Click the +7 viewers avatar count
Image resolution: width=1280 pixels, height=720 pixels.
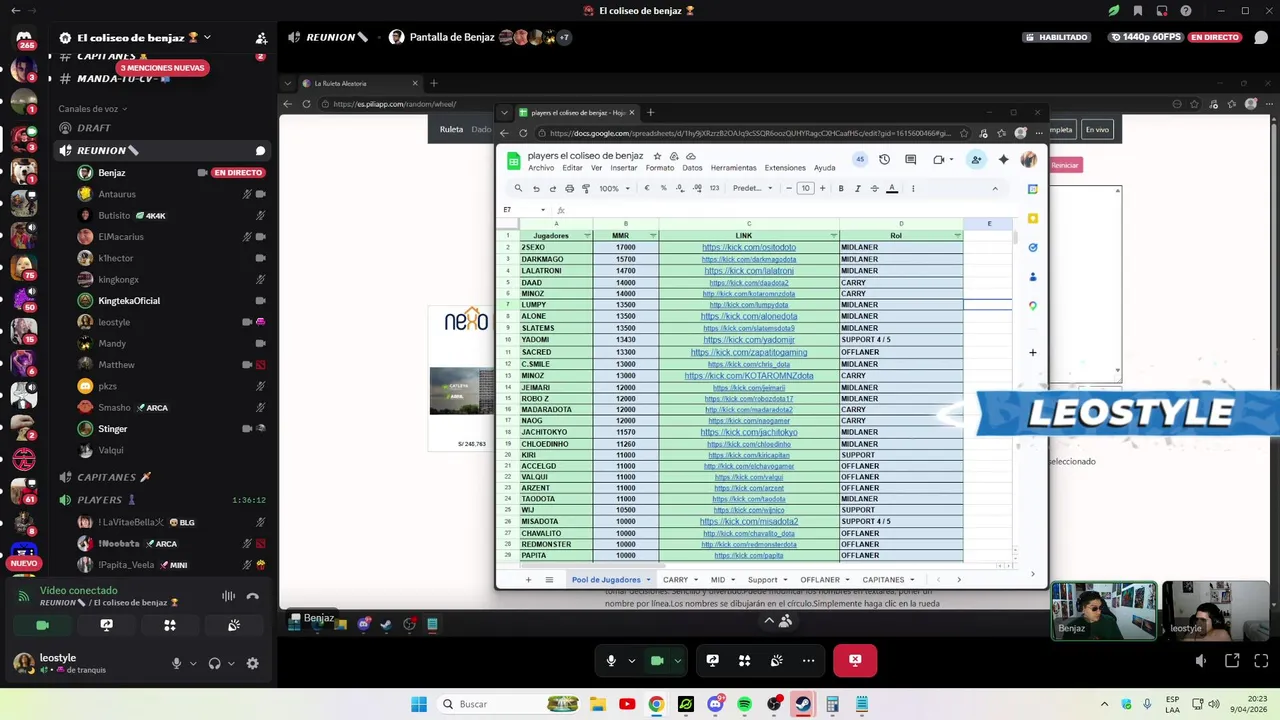tap(563, 37)
